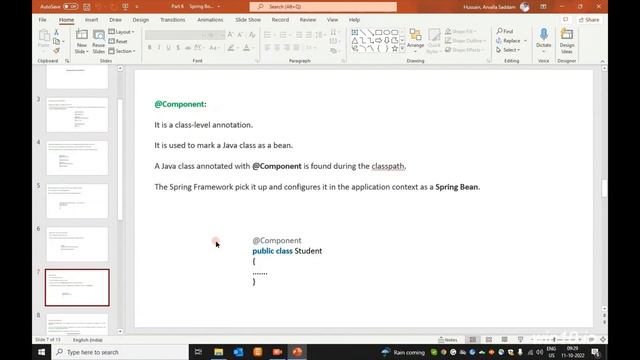
Task: Open Task View on taskbar
Action: click(198, 352)
